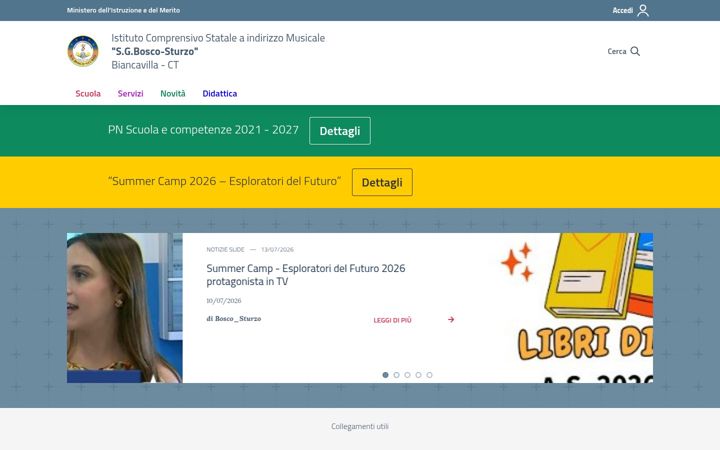Open the Scuola menu

pos(88,94)
